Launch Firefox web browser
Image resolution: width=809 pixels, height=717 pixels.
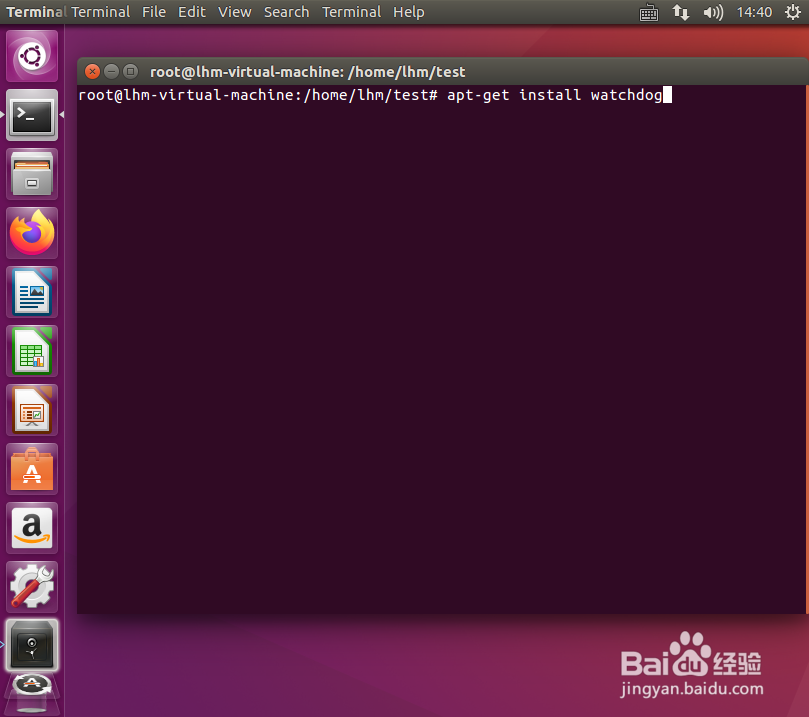32,233
